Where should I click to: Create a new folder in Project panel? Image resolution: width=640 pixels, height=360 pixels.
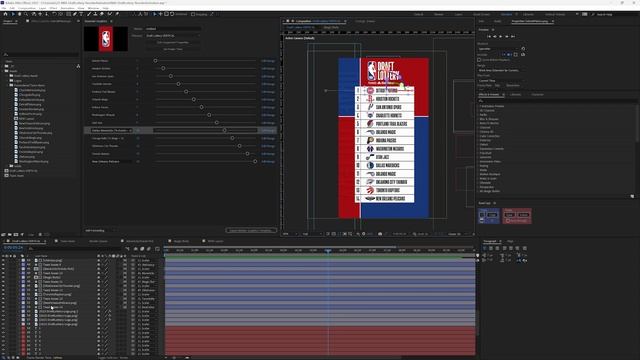pos(10,235)
